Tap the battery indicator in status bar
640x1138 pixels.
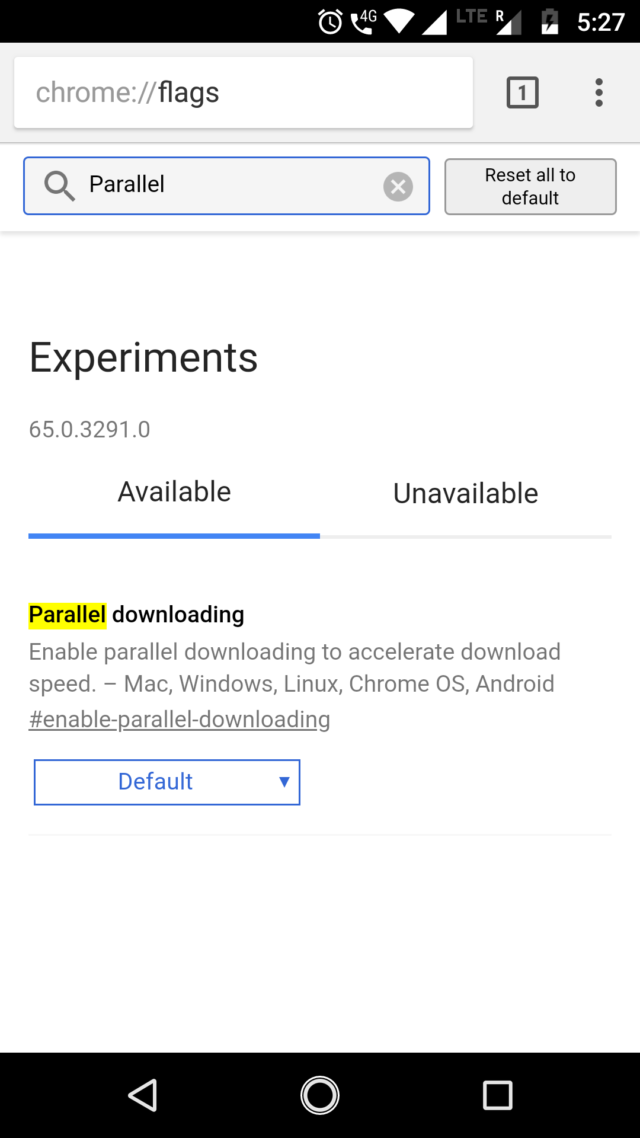click(550, 21)
